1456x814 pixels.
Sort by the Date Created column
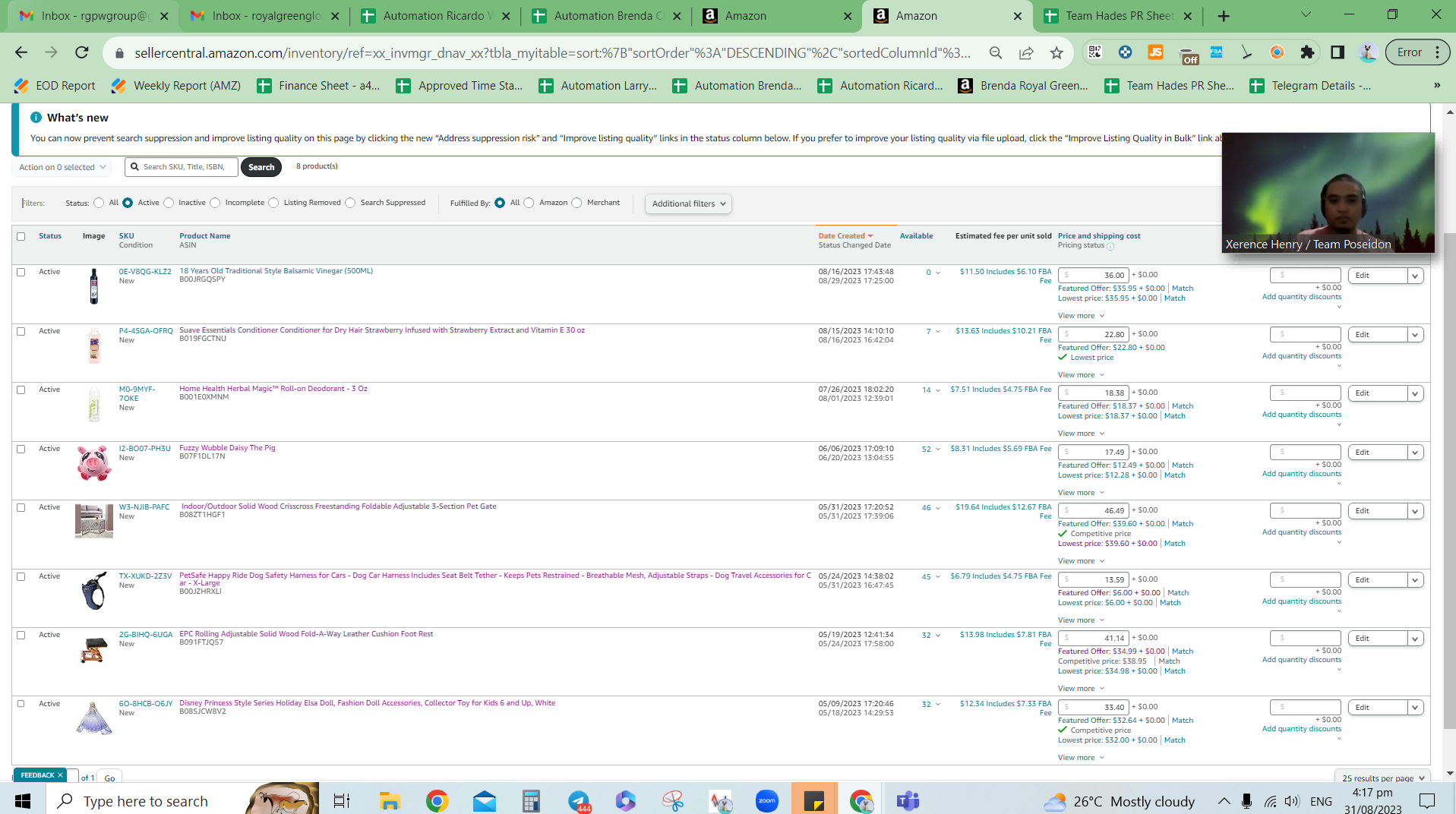pos(845,236)
